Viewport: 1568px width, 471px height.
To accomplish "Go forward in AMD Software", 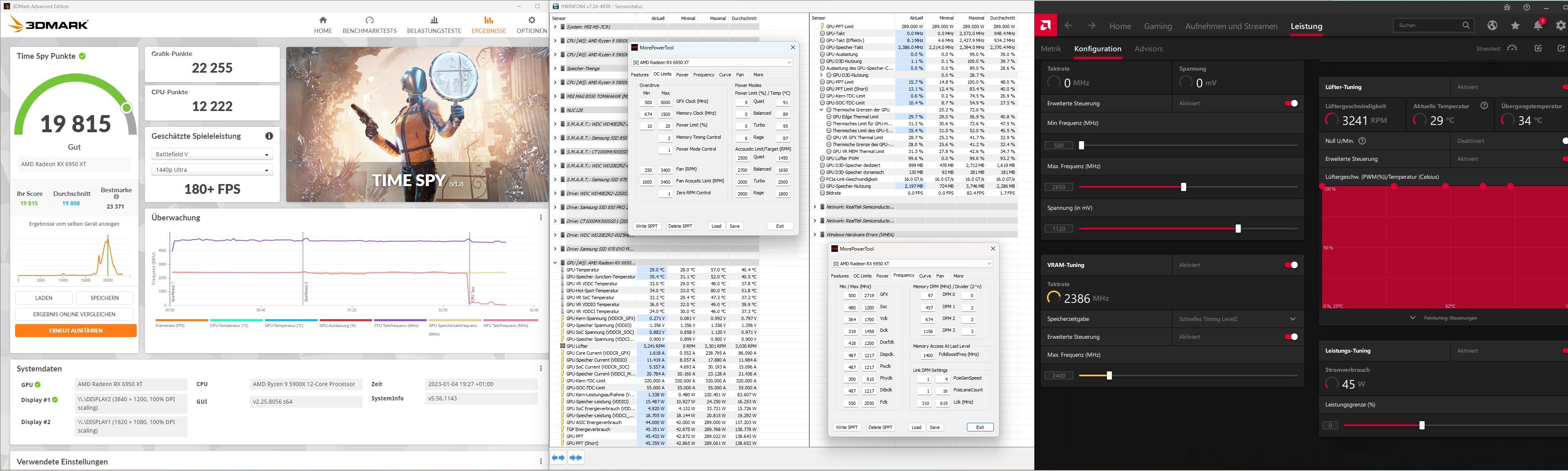I will point(1091,26).
